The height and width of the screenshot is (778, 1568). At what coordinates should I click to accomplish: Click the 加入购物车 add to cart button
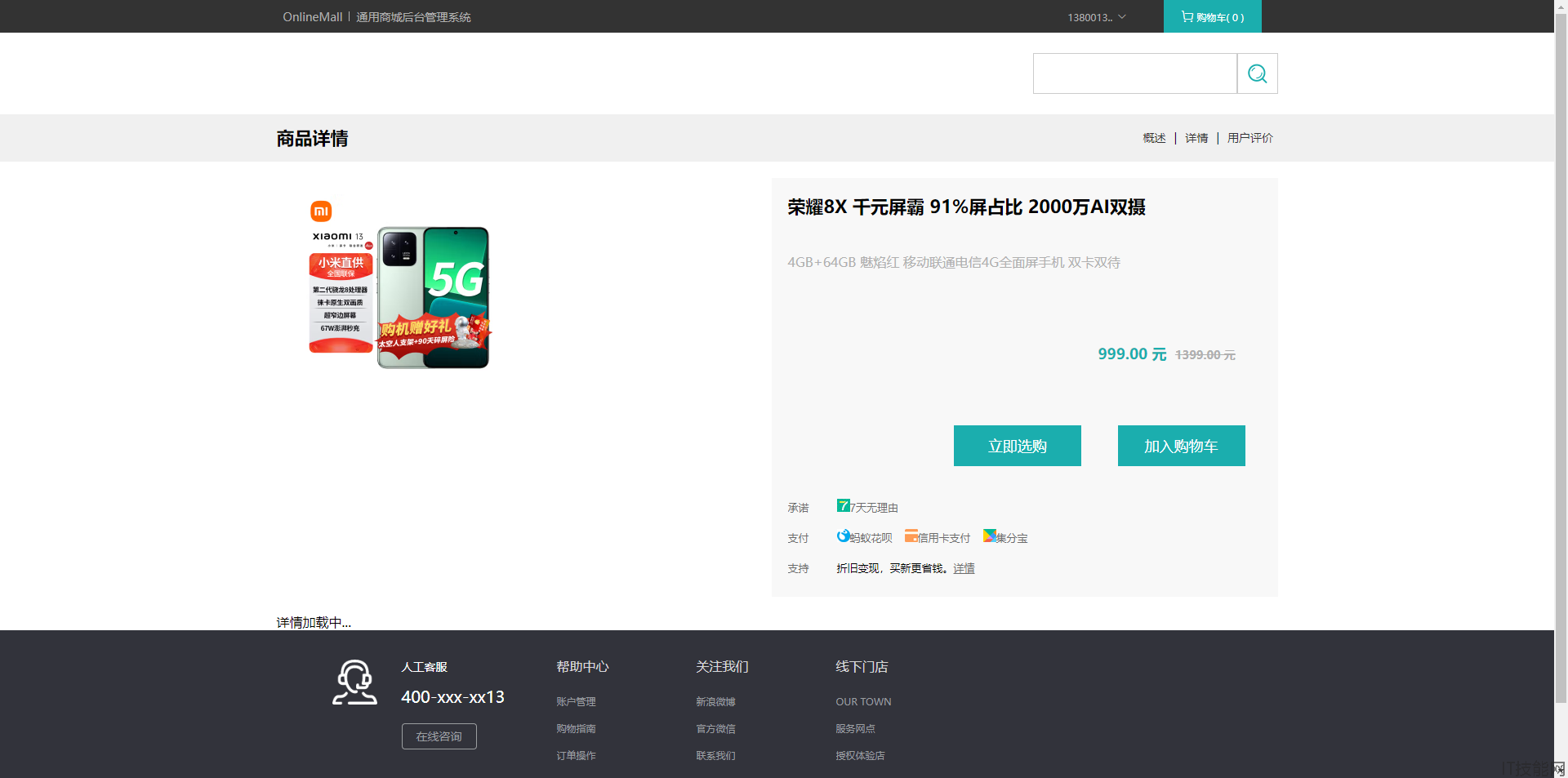[x=1182, y=446]
